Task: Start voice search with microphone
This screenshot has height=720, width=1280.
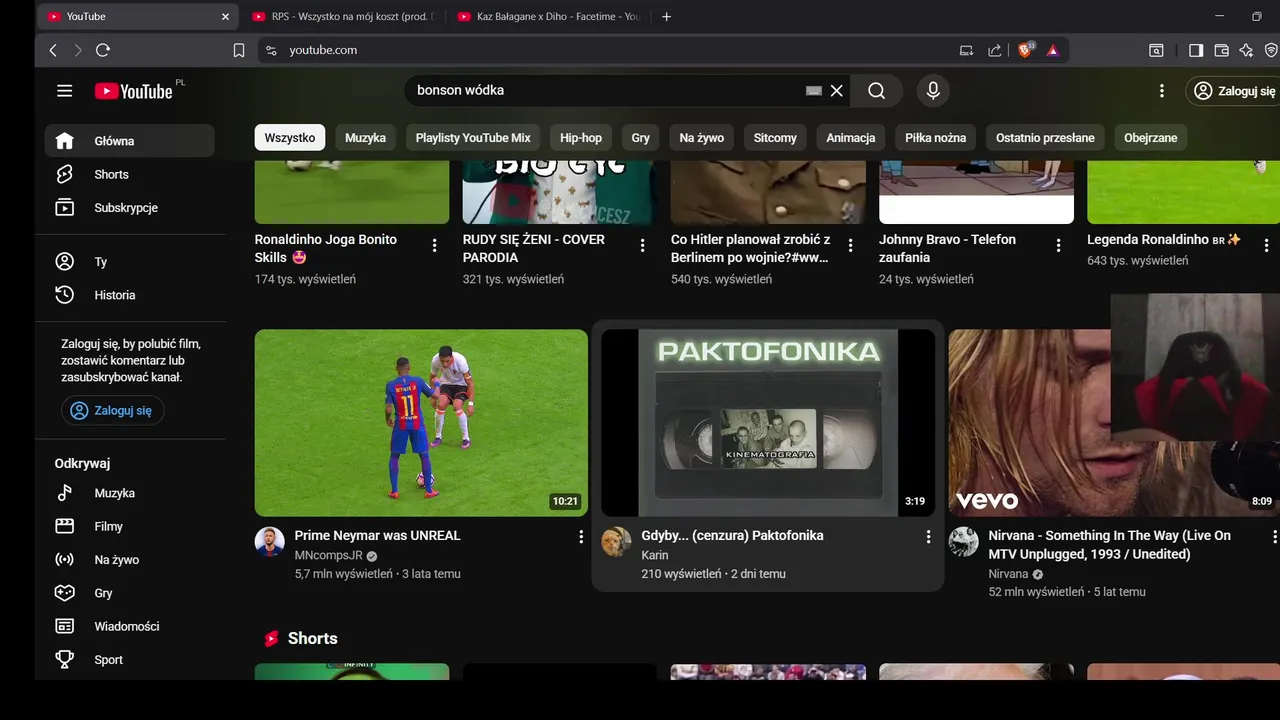Action: 933,91
